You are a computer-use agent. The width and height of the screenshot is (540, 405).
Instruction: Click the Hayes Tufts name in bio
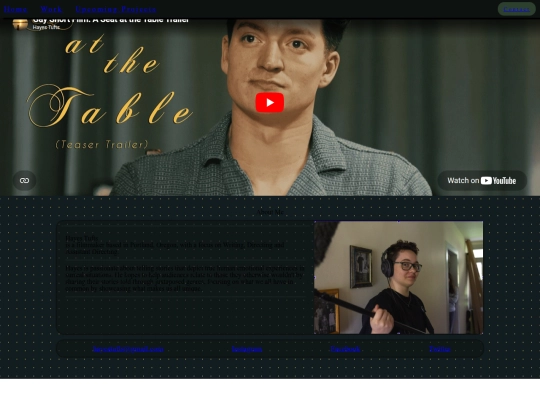point(82,238)
